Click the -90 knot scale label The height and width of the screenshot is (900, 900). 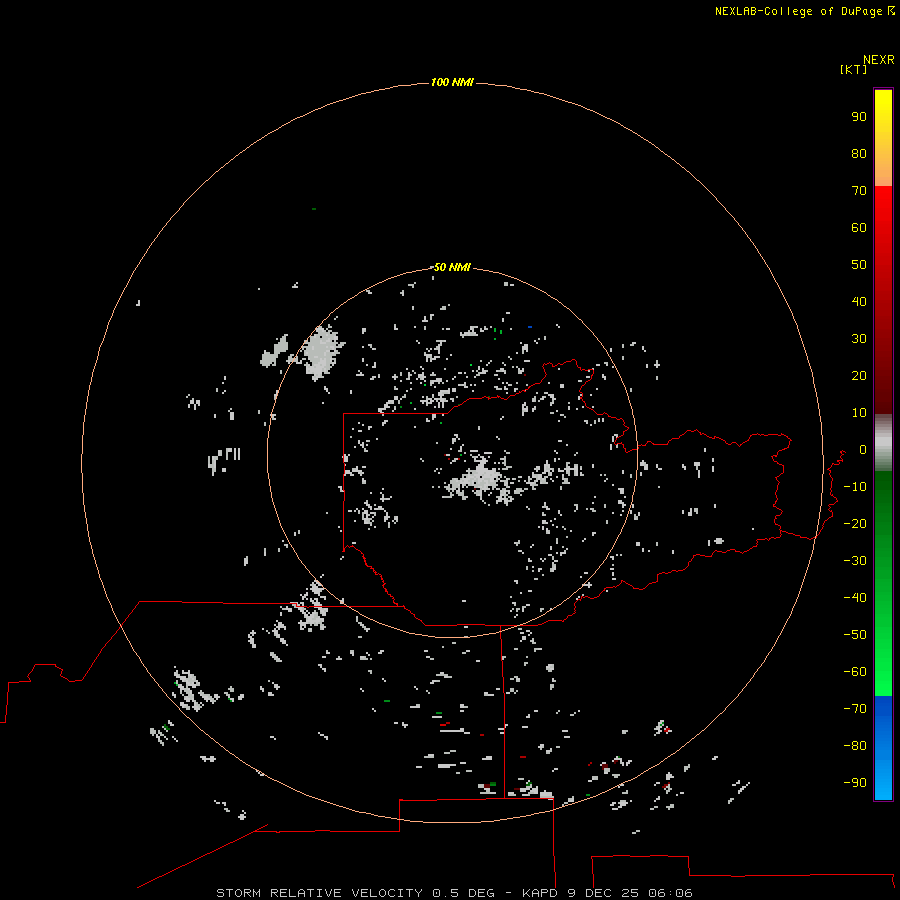[x=855, y=783]
